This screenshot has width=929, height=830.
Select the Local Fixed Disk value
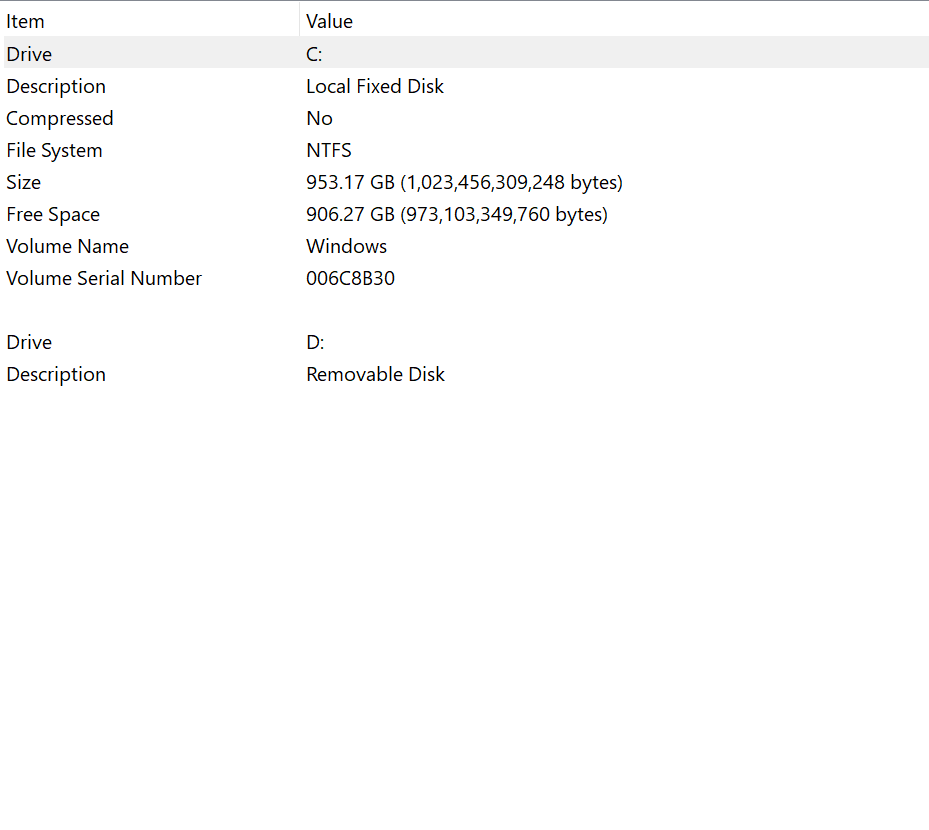click(x=374, y=86)
